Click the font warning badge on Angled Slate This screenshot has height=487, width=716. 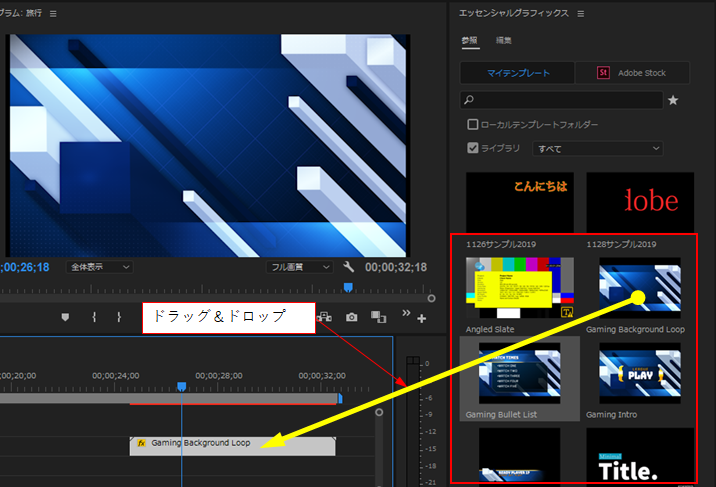pos(567,312)
